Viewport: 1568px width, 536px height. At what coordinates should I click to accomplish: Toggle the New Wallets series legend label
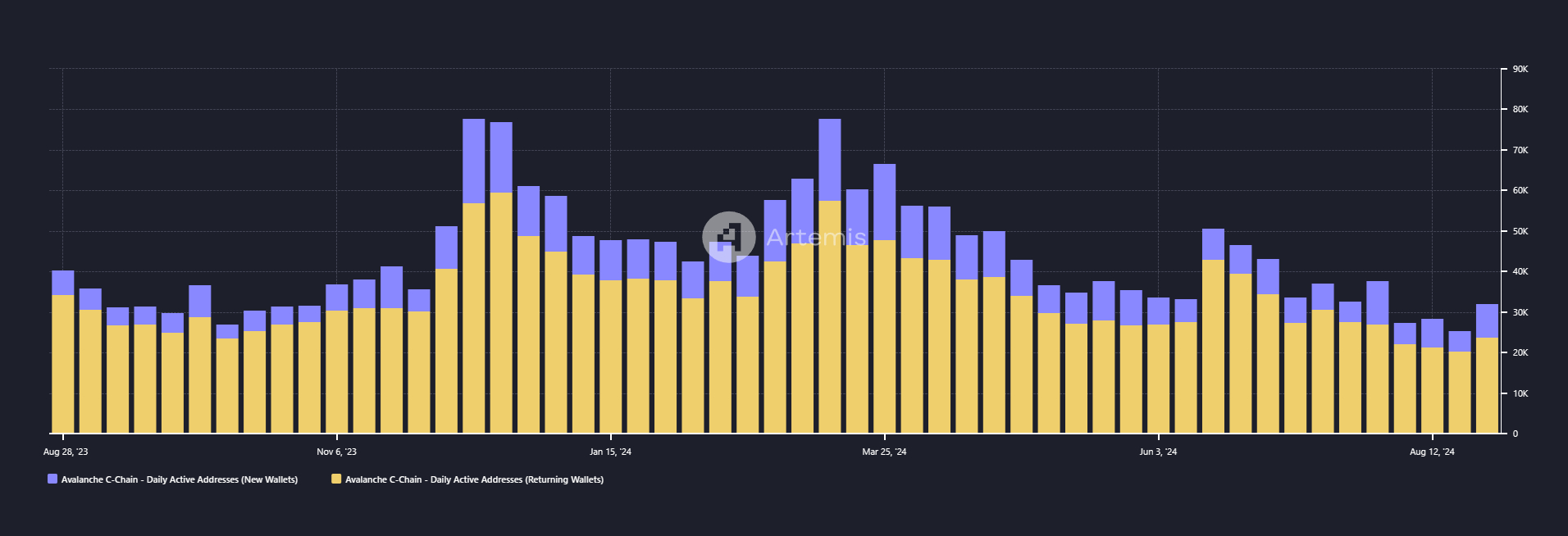point(180,479)
